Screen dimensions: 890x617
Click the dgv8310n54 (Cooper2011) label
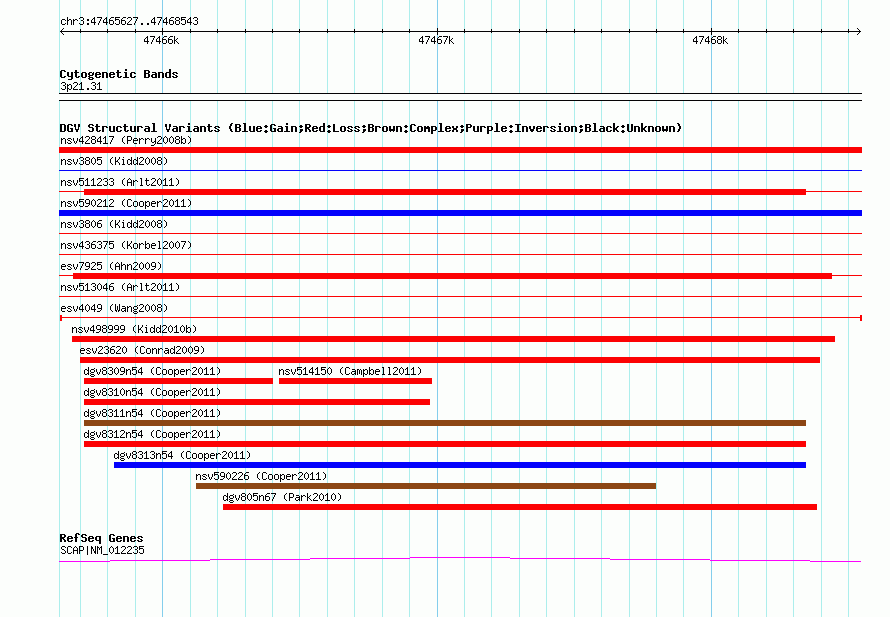(152, 392)
